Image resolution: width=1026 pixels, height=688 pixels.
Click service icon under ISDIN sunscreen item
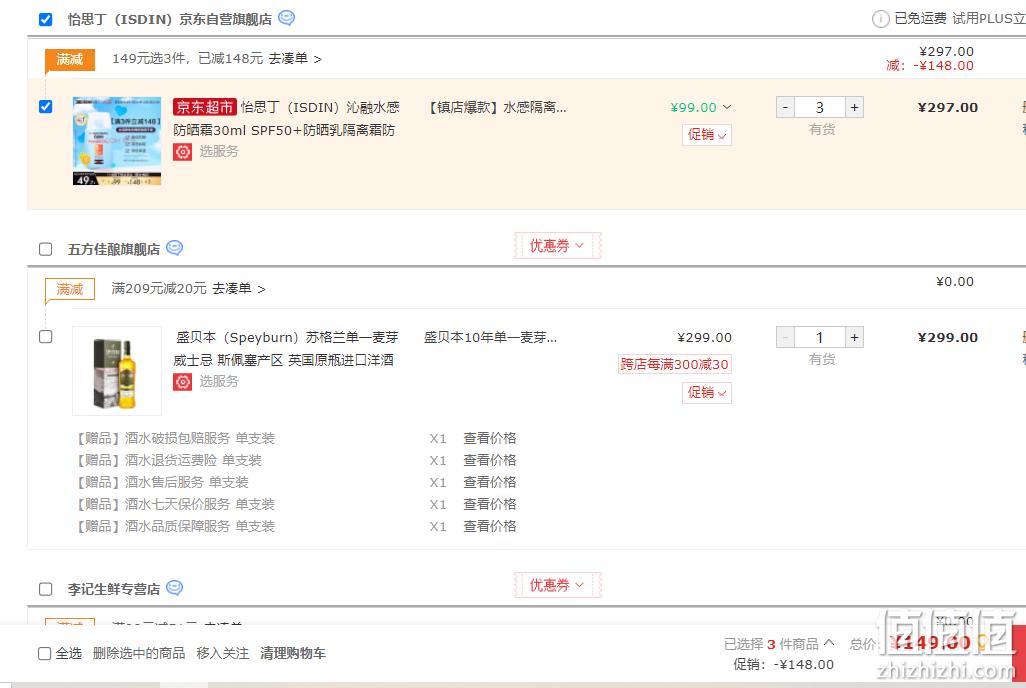click(x=183, y=151)
